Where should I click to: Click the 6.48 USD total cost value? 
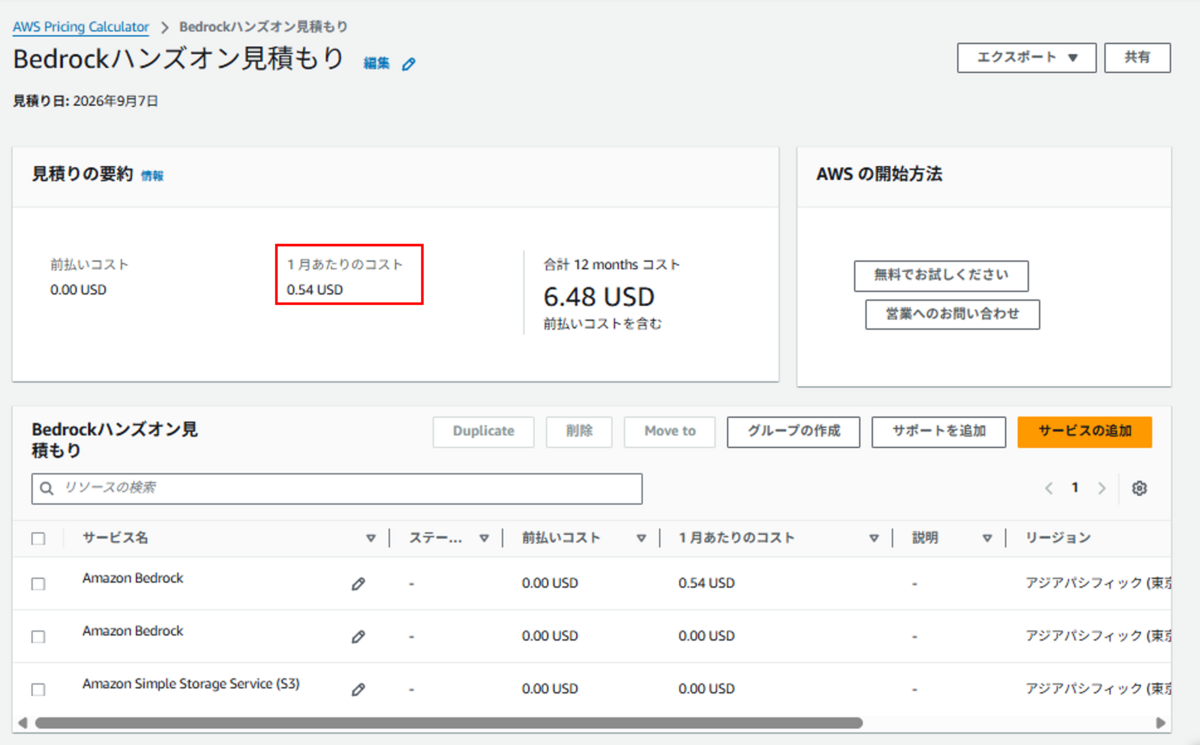pos(599,297)
